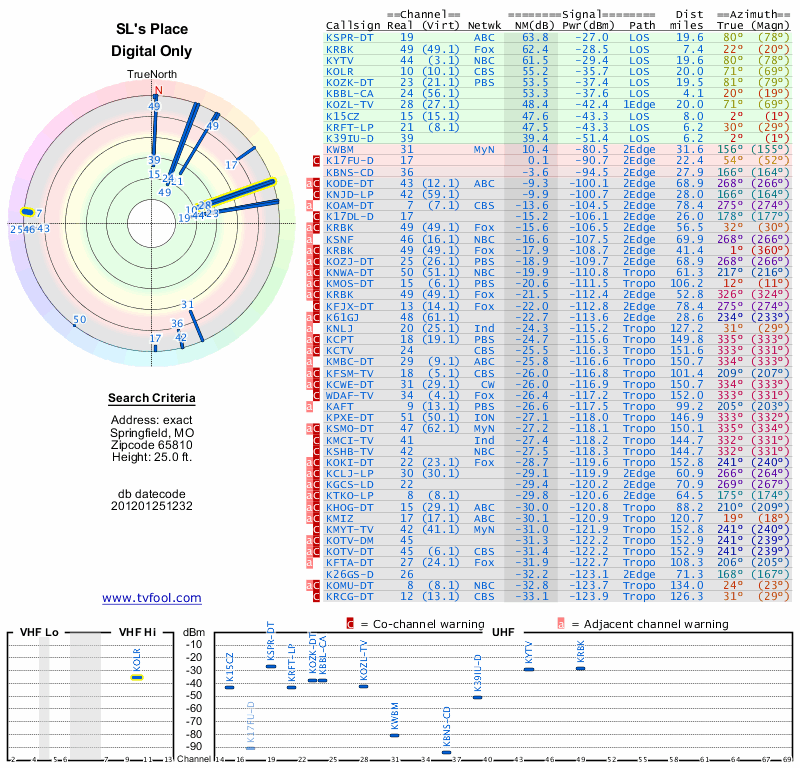Select the KOZL-TV callsign in the table
The height and width of the screenshot is (768, 800).
[x=350, y=105]
